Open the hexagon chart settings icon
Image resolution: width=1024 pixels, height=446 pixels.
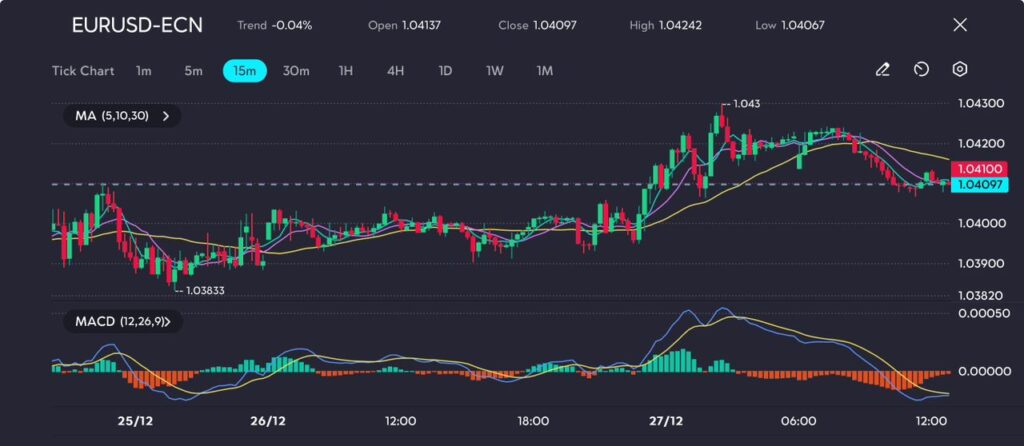coord(959,70)
